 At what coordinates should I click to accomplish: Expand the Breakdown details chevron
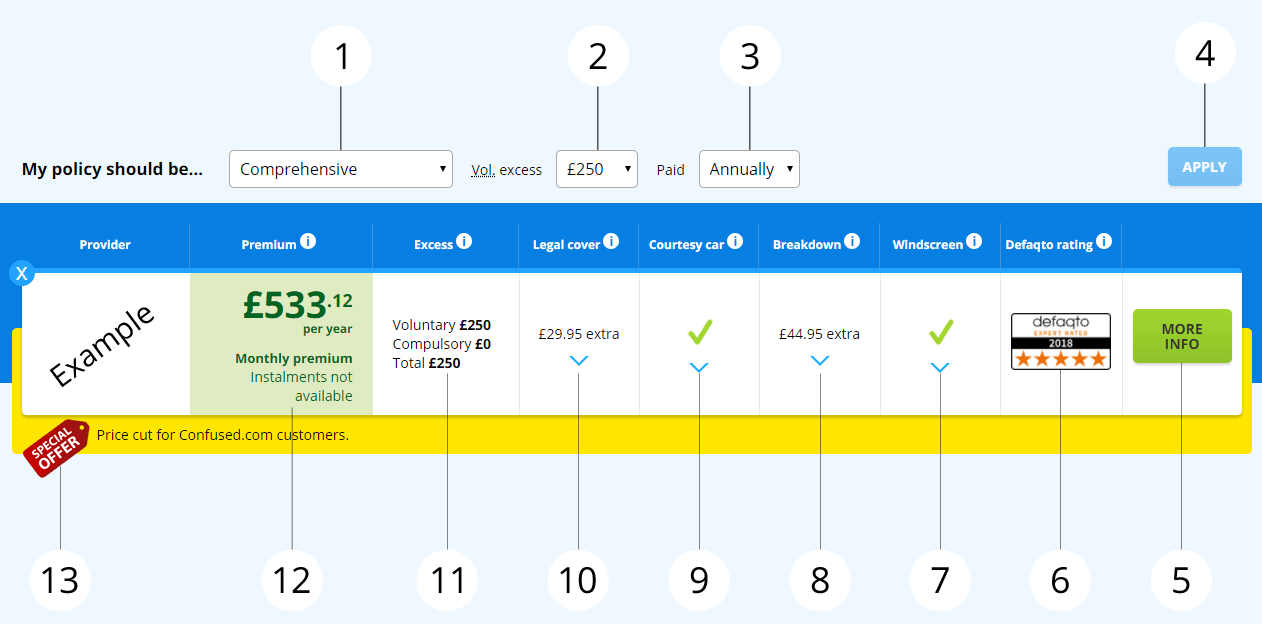coord(820,361)
